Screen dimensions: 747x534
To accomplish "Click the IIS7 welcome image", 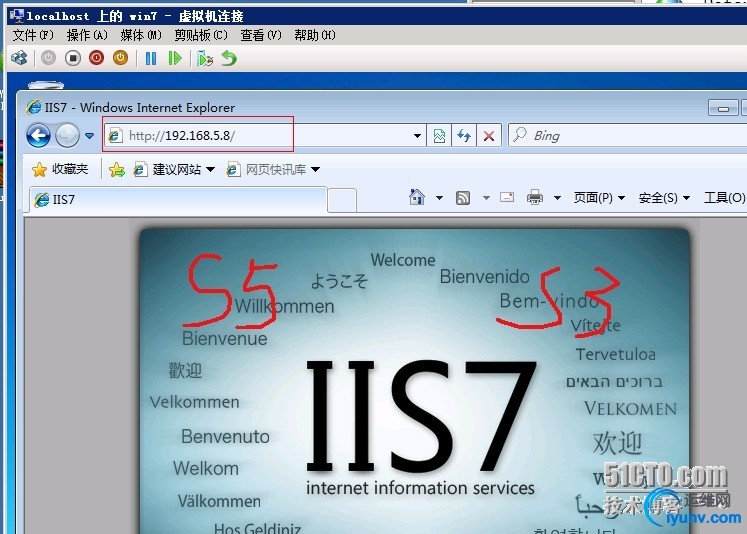I will (414, 381).
